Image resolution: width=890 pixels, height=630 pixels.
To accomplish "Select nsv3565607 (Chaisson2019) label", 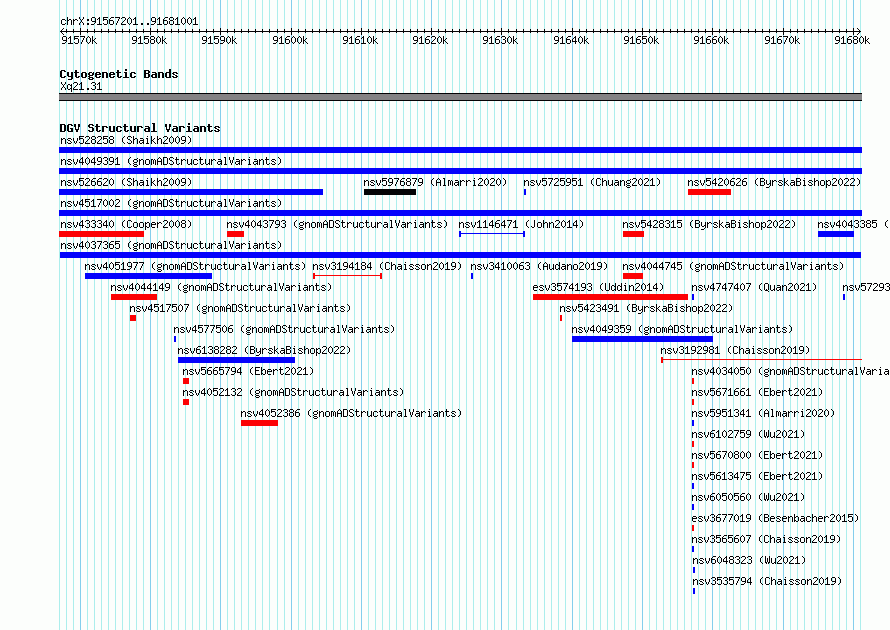I will point(766,539).
